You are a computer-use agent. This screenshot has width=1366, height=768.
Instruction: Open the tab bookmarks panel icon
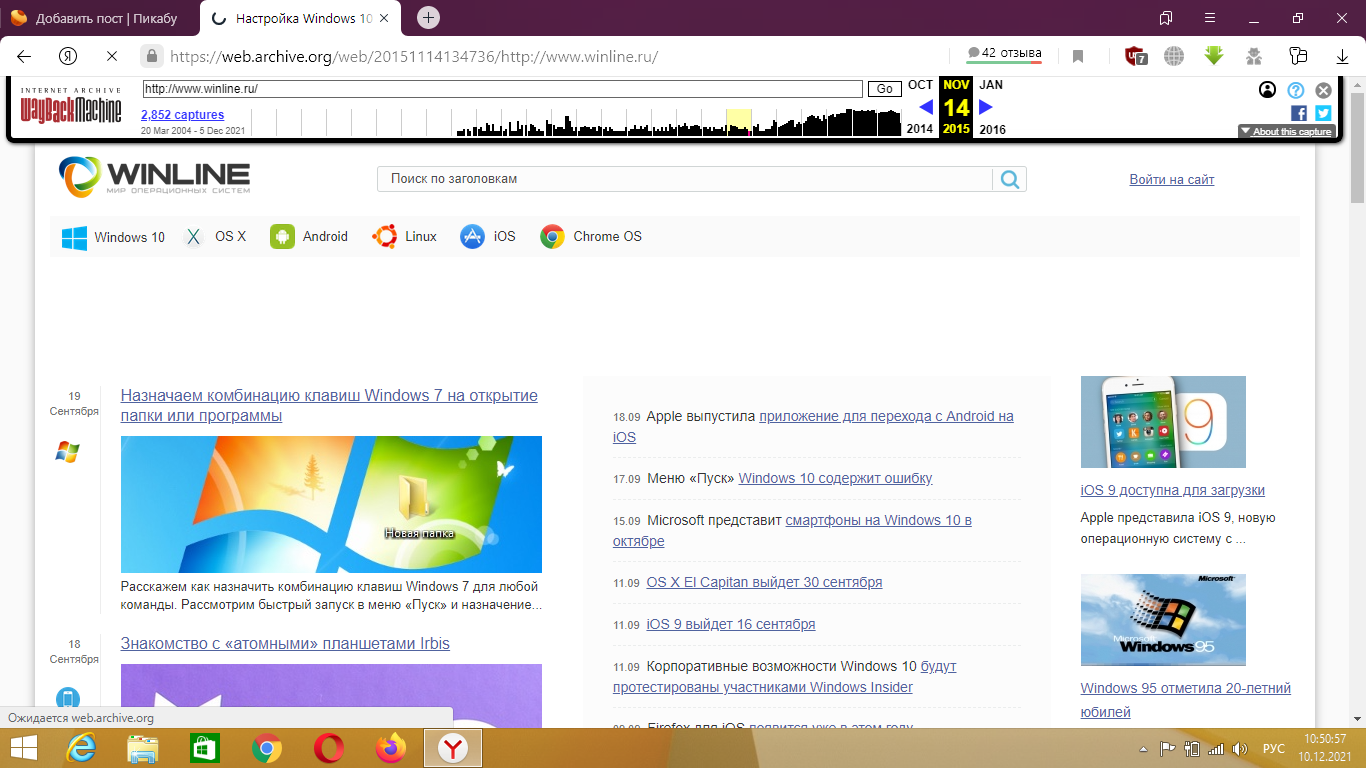coord(1166,18)
